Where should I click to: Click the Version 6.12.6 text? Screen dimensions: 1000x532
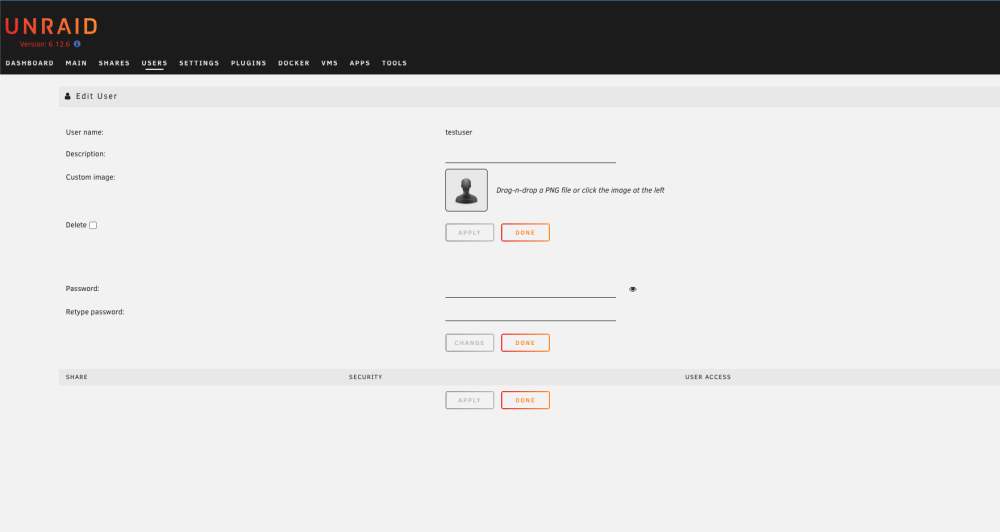45,44
